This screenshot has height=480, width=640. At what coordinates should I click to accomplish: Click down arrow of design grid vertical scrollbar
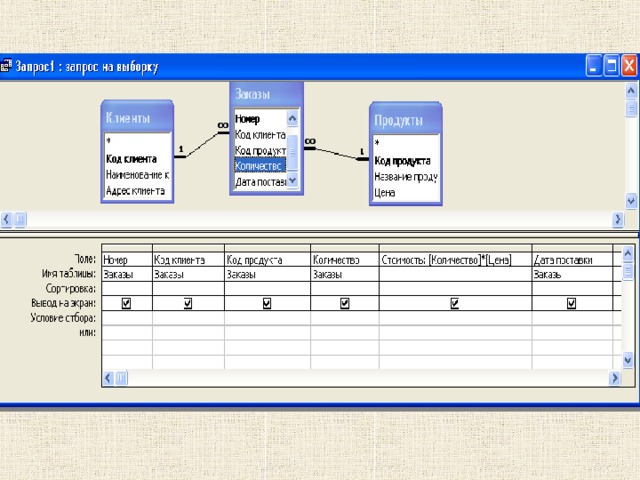[x=628, y=360]
